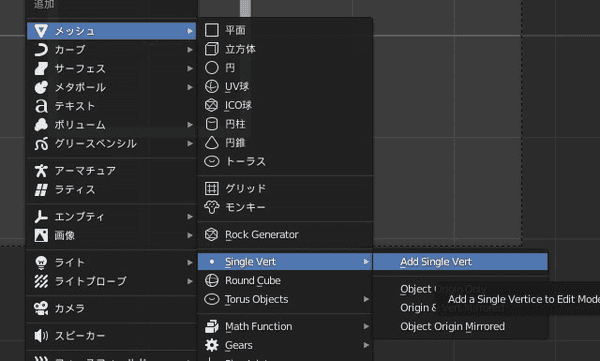Click the Torus (トーラス) icon
The height and width of the screenshot is (361, 600).
[212, 162]
